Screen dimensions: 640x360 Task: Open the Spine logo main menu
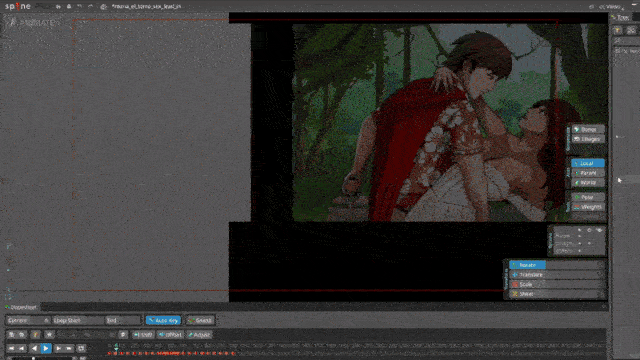(x=18, y=6)
